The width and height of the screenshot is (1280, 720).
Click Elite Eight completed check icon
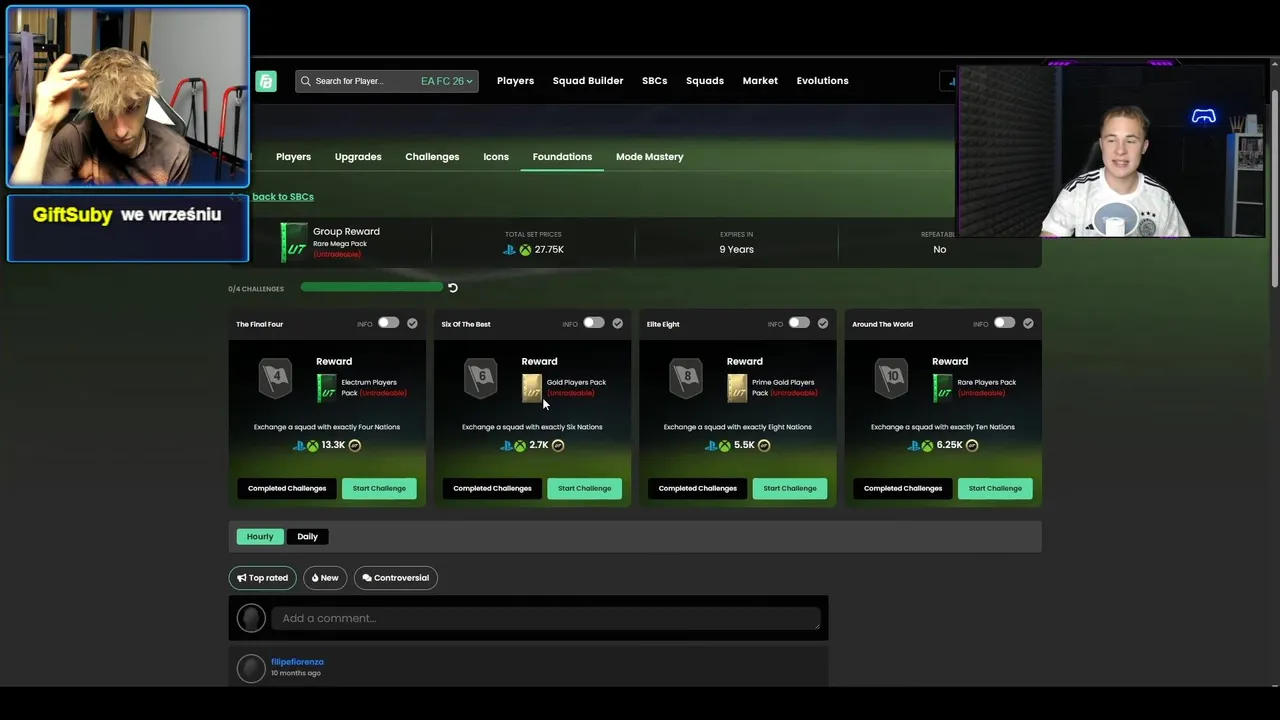[x=823, y=323]
